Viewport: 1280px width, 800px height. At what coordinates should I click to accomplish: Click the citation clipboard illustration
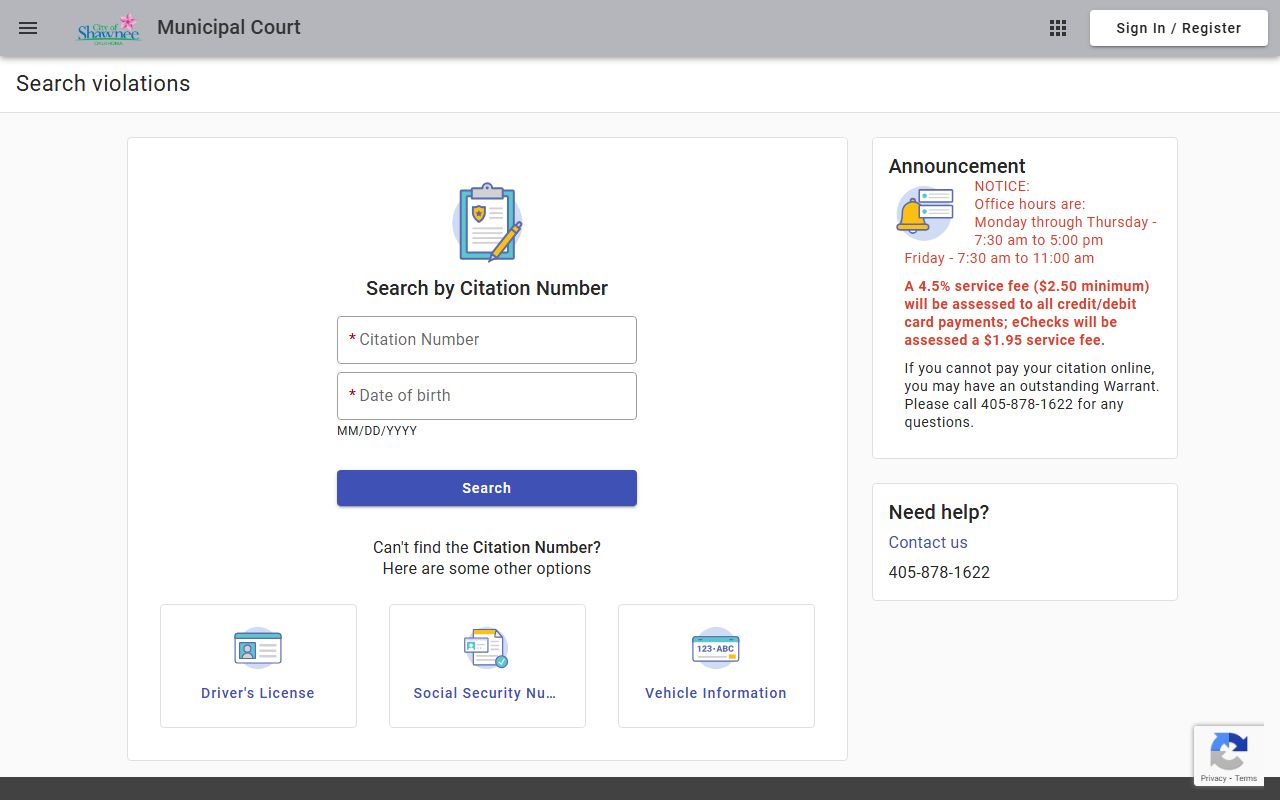(487, 222)
